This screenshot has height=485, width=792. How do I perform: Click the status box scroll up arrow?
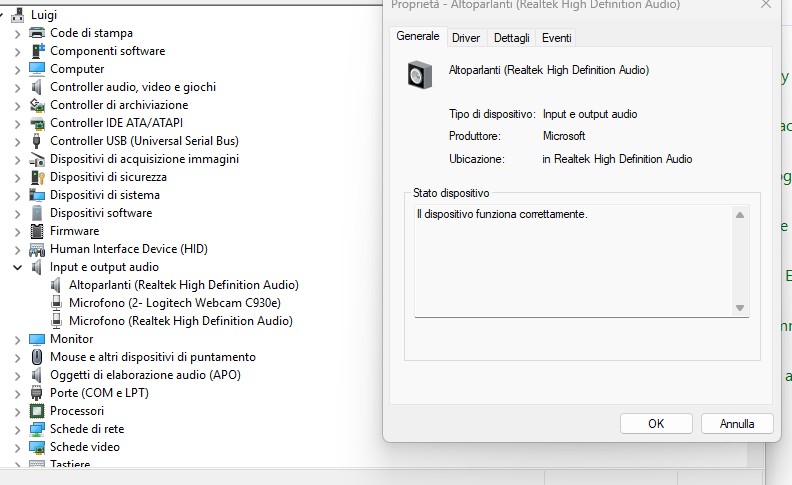point(740,215)
